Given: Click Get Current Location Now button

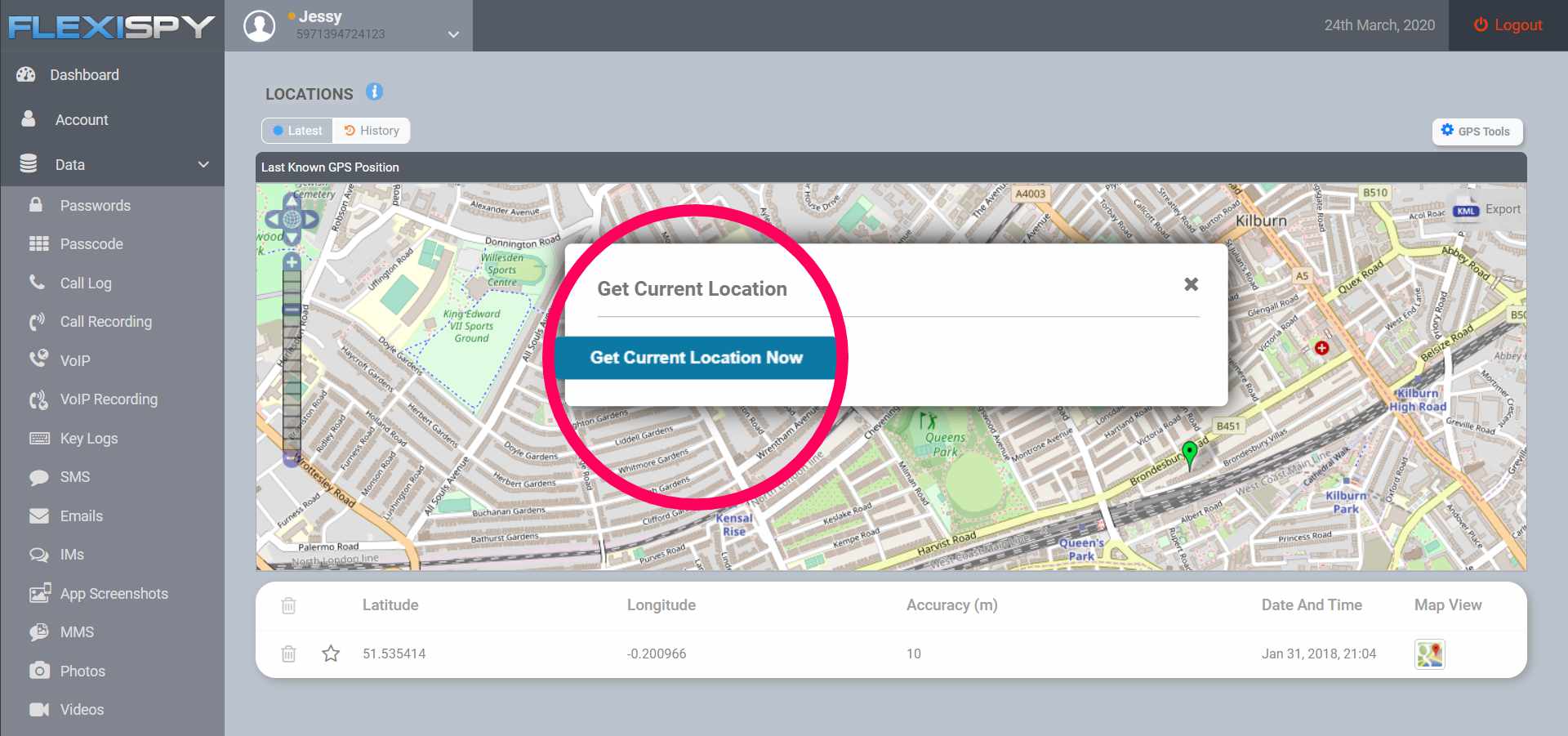Looking at the screenshot, I should click(x=696, y=358).
